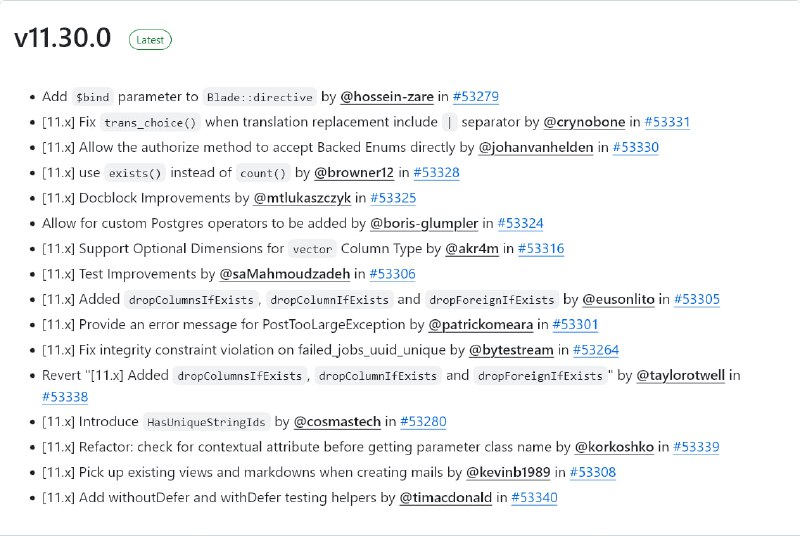Open pull request #53340

coord(534,497)
